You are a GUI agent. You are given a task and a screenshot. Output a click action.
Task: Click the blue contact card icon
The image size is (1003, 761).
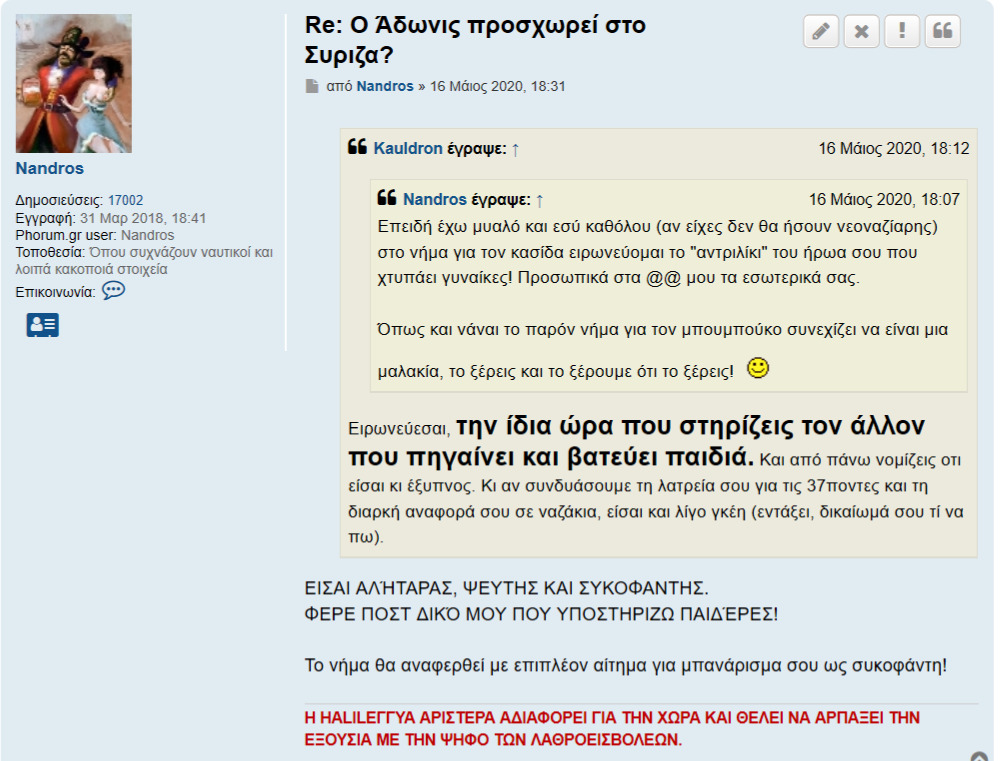click(43, 325)
